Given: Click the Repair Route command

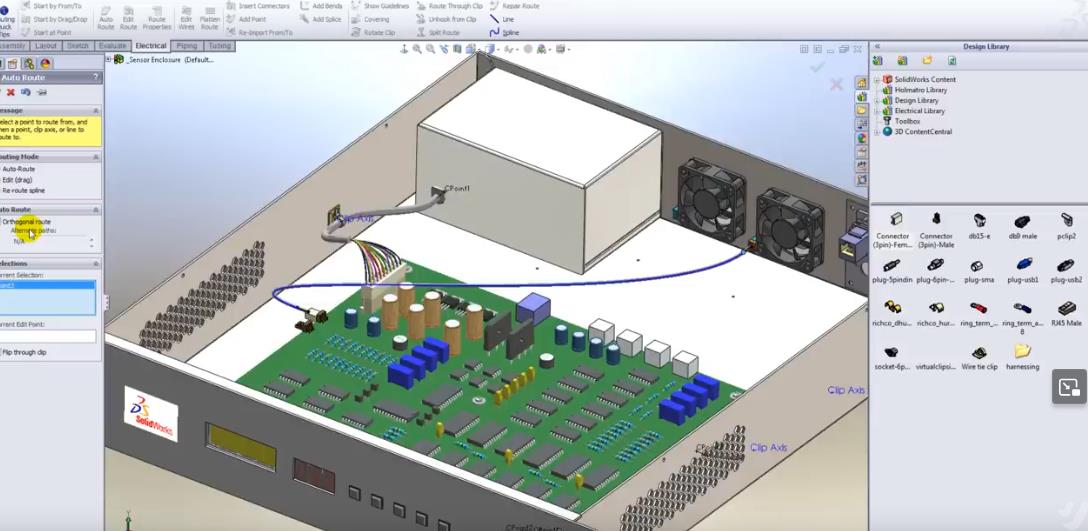Looking at the screenshot, I should click(x=514, y=6).
